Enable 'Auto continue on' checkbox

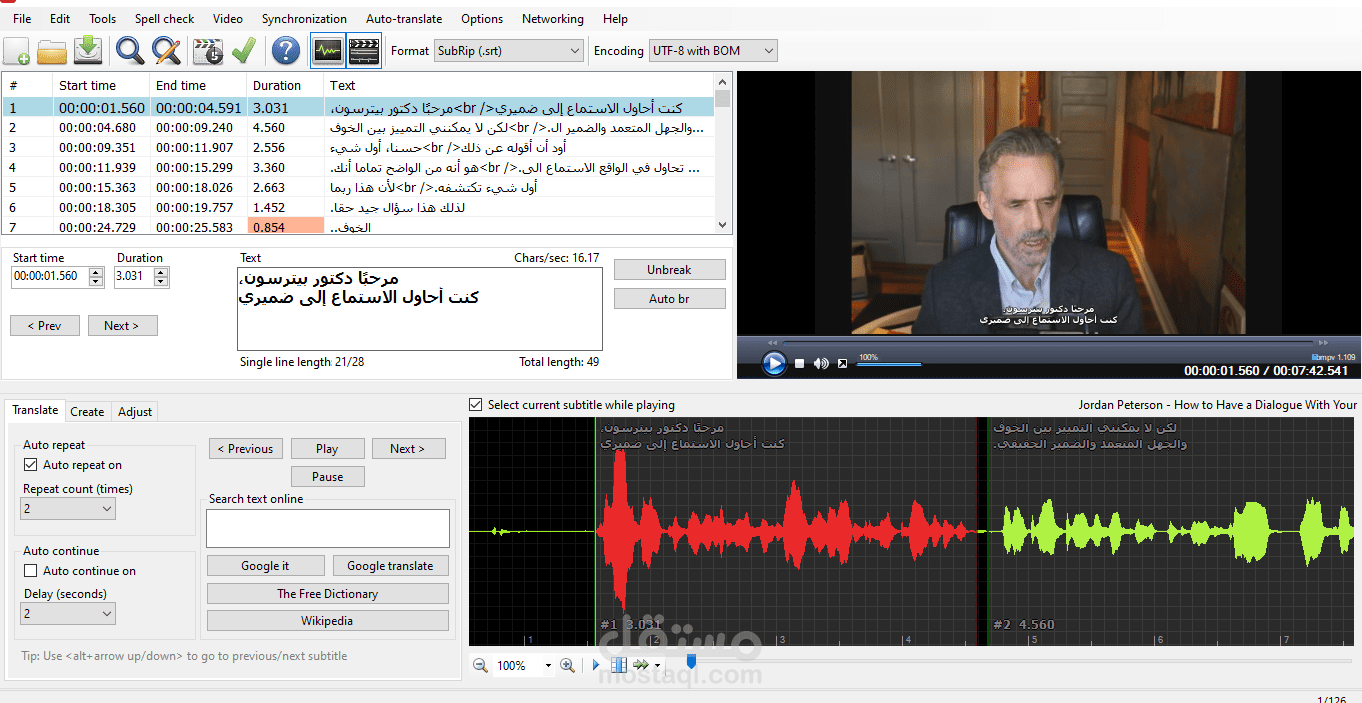tap(31, 571)
